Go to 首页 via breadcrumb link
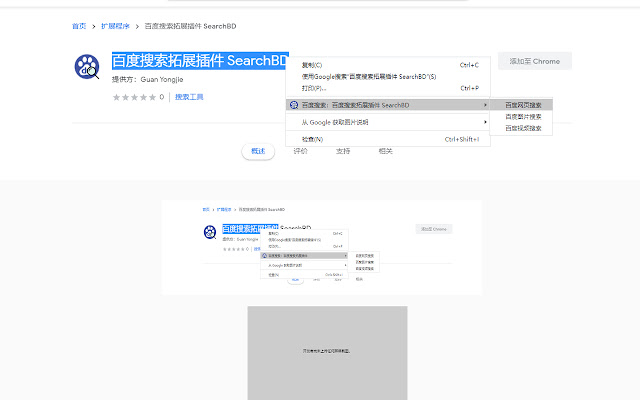 [x=79, y=26]
